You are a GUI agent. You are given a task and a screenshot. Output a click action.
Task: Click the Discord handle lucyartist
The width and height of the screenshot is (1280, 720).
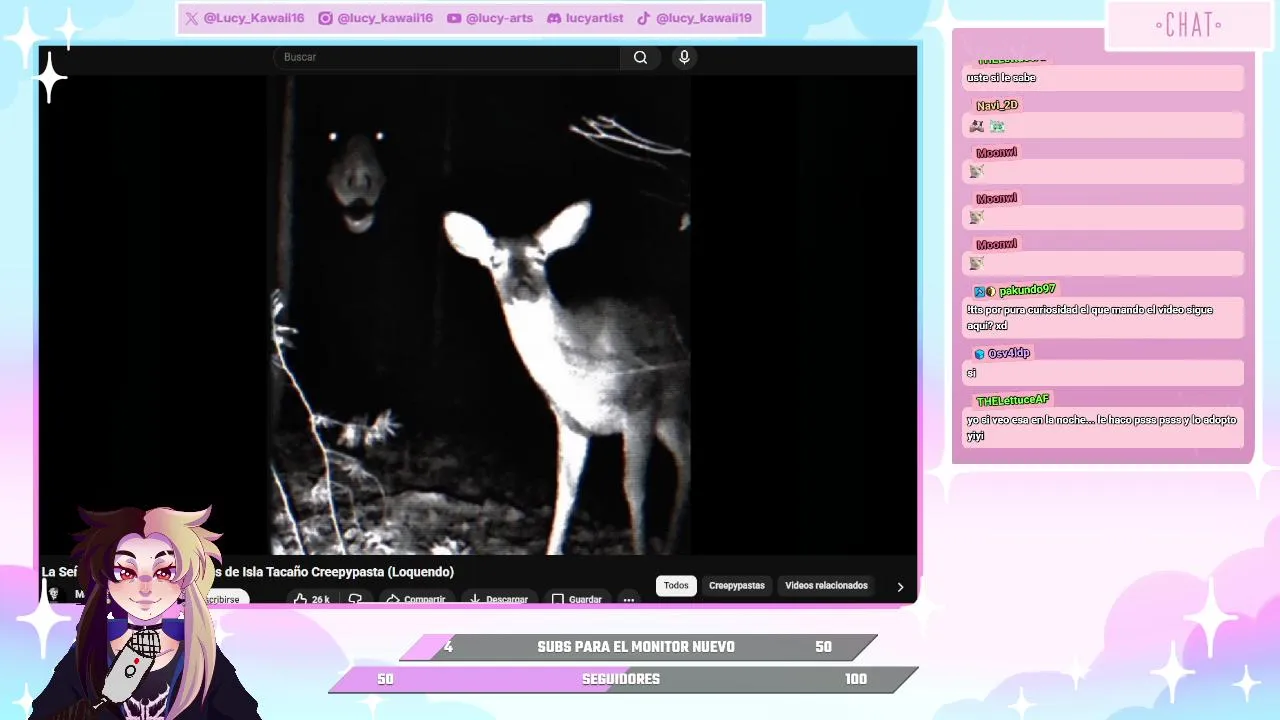(x=584, y=18)
